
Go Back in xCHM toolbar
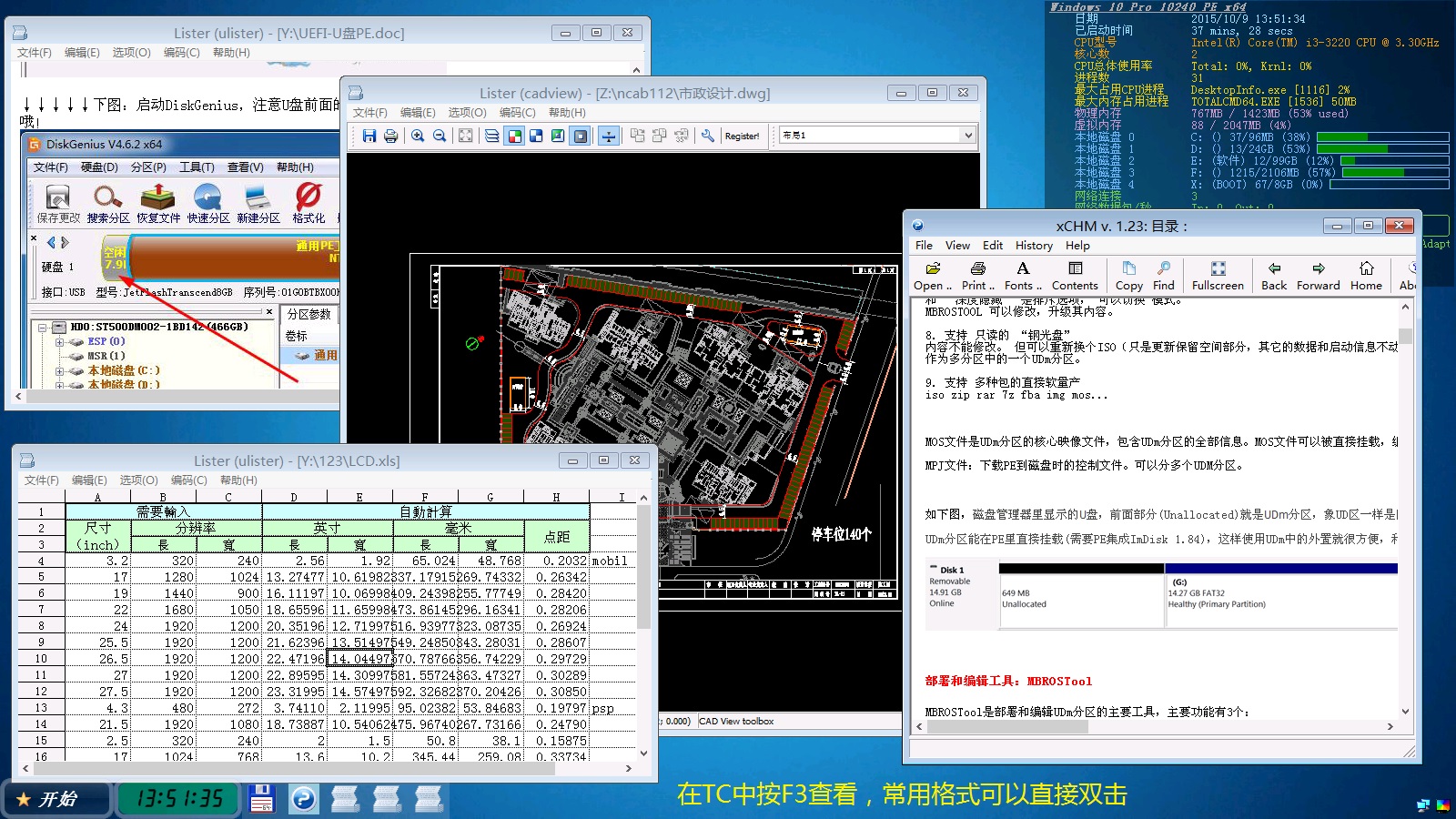[x=1274, y=276]
